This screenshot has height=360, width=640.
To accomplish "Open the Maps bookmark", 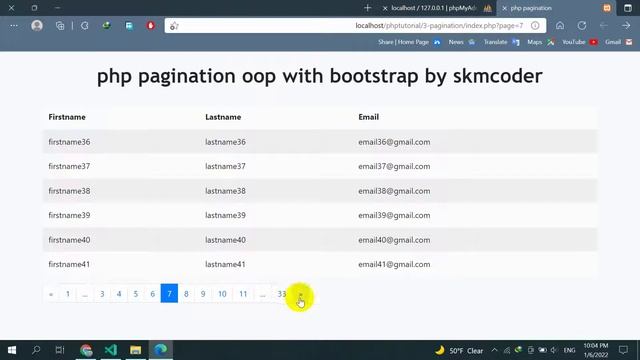I will [x=540, y=42].
